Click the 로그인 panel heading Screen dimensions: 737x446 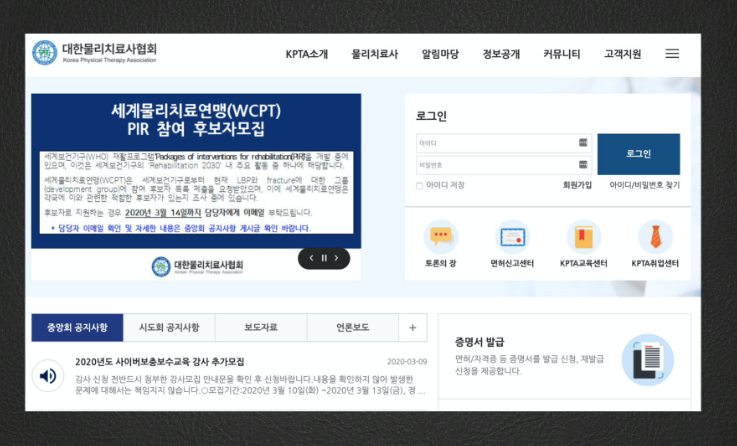431,116
